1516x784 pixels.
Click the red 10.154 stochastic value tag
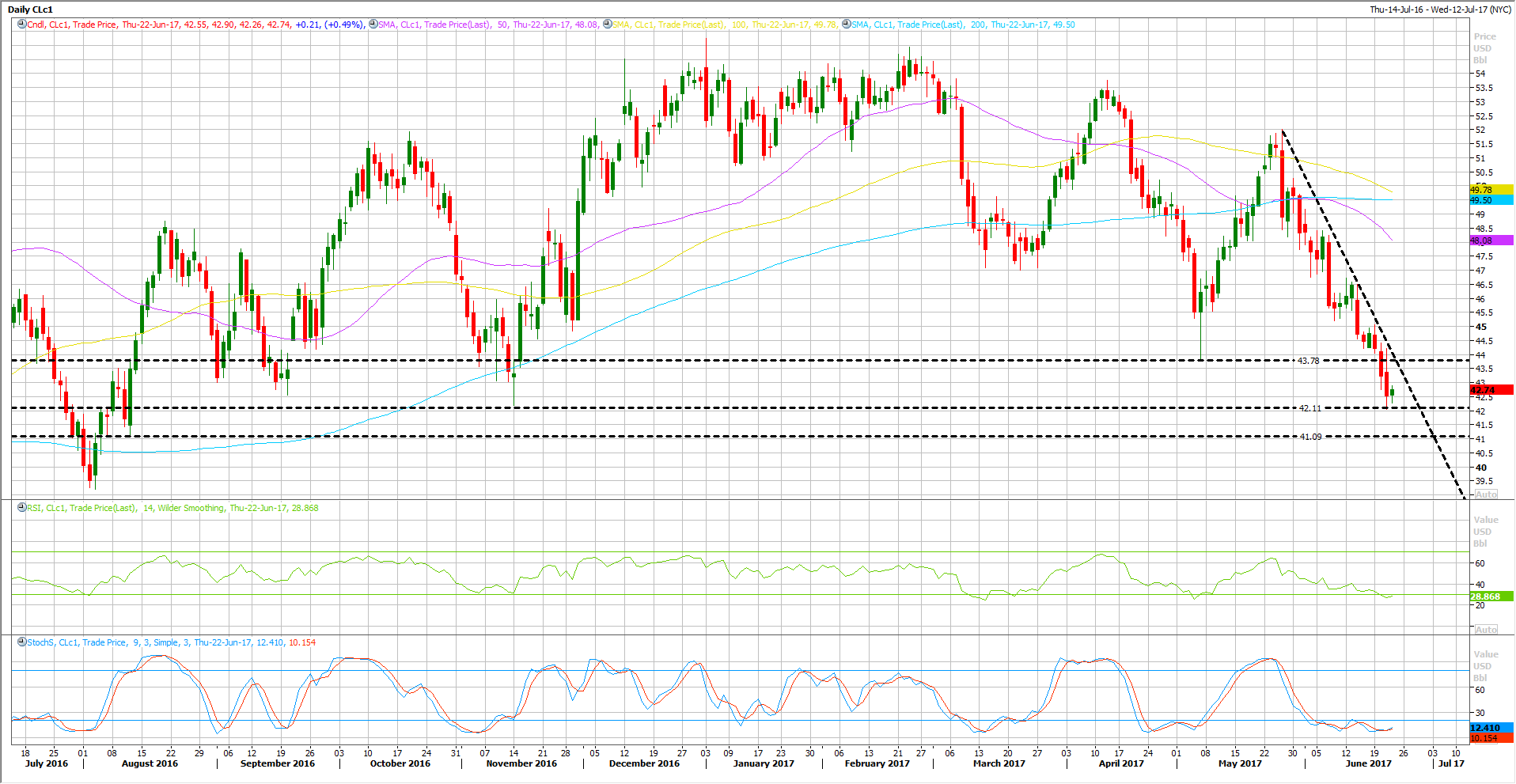[x=1491, y=738]
